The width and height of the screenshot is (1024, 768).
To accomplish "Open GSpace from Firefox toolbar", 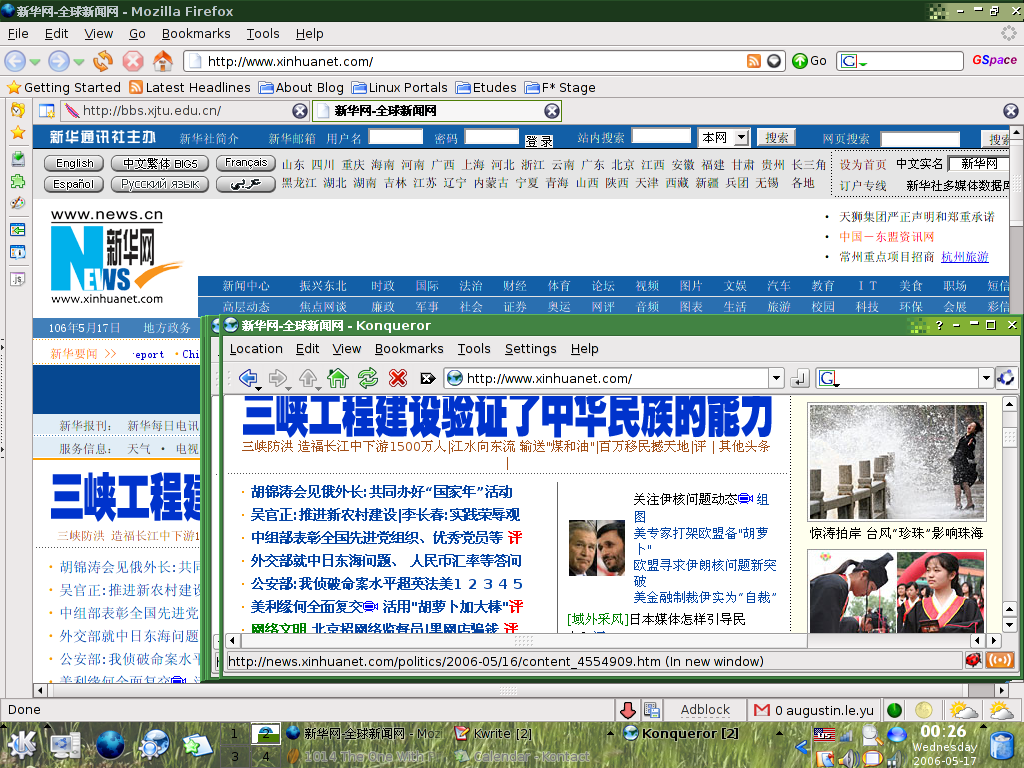I will pos(994,60).
